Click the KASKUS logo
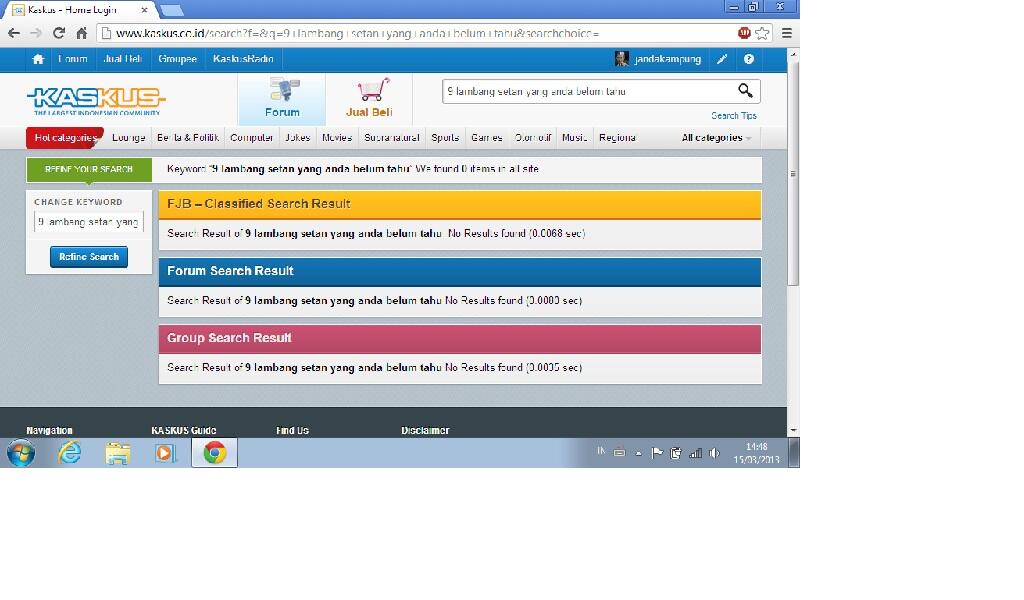 (x=96, y=101)
